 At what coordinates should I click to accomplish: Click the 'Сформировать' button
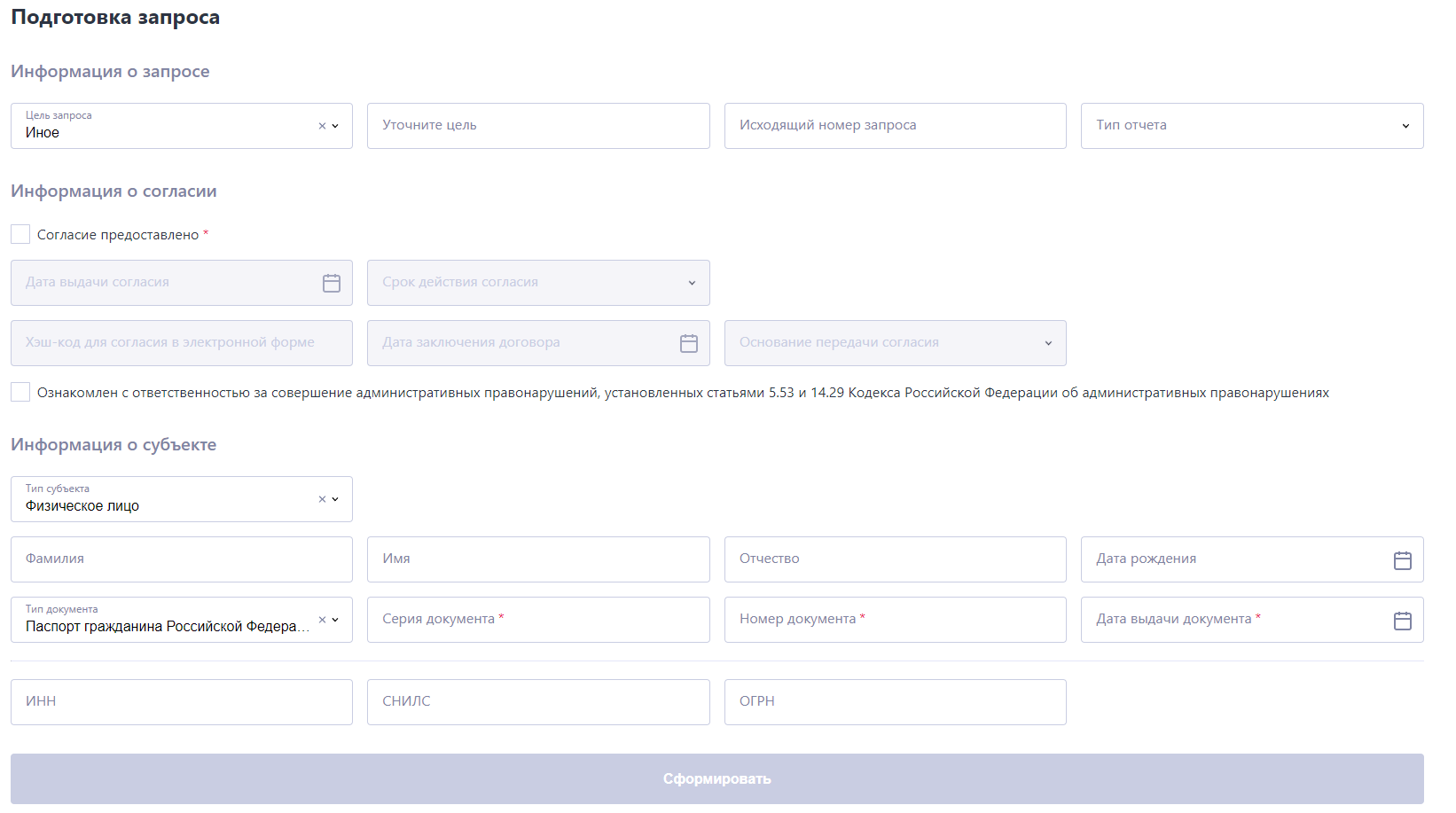(716, 778)
